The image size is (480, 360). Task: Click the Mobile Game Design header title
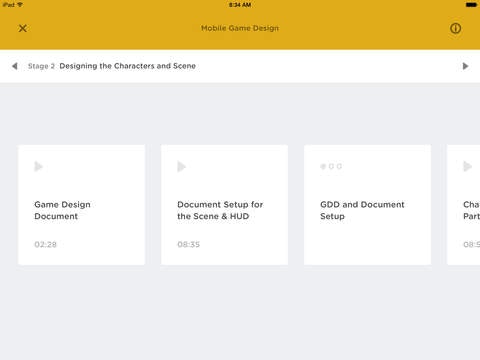240,28
